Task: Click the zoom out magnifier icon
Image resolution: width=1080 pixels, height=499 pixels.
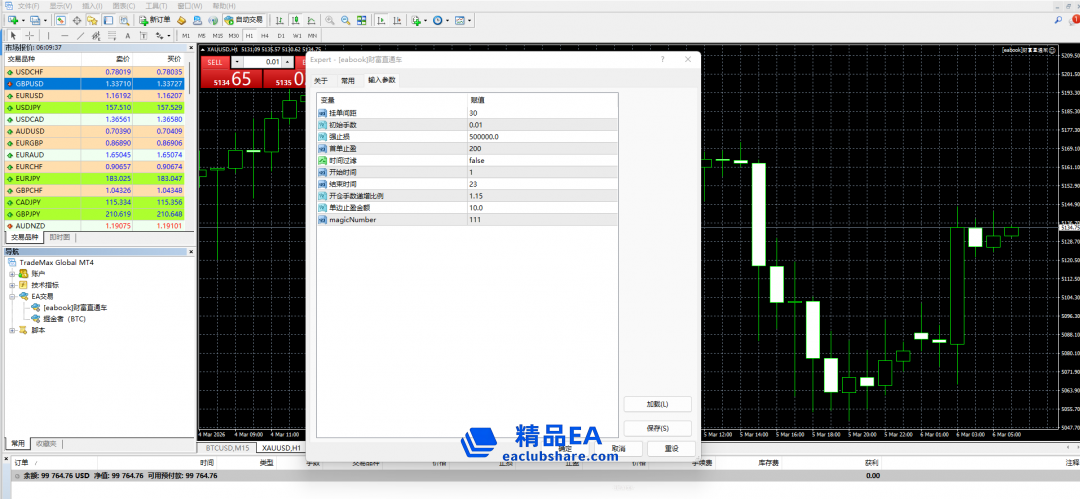Action: (345, 20)
